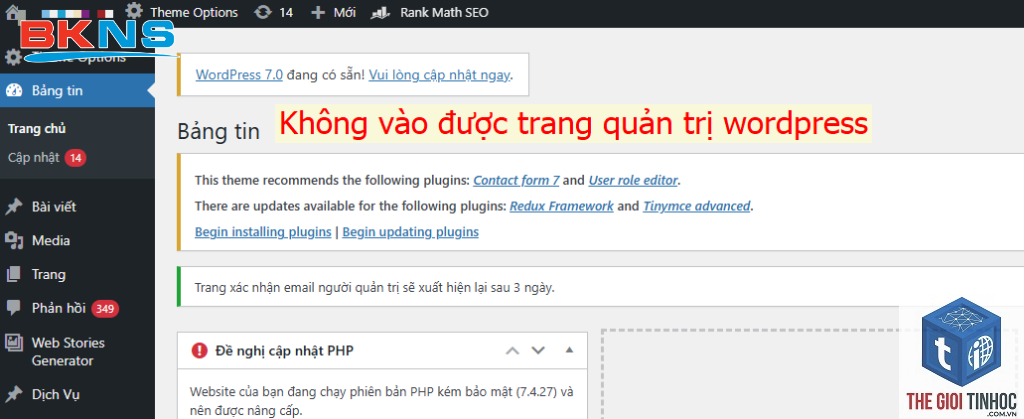Move PHP update widget down with chevron
This screenshot has height=419, width=1024.
point(537,350)
